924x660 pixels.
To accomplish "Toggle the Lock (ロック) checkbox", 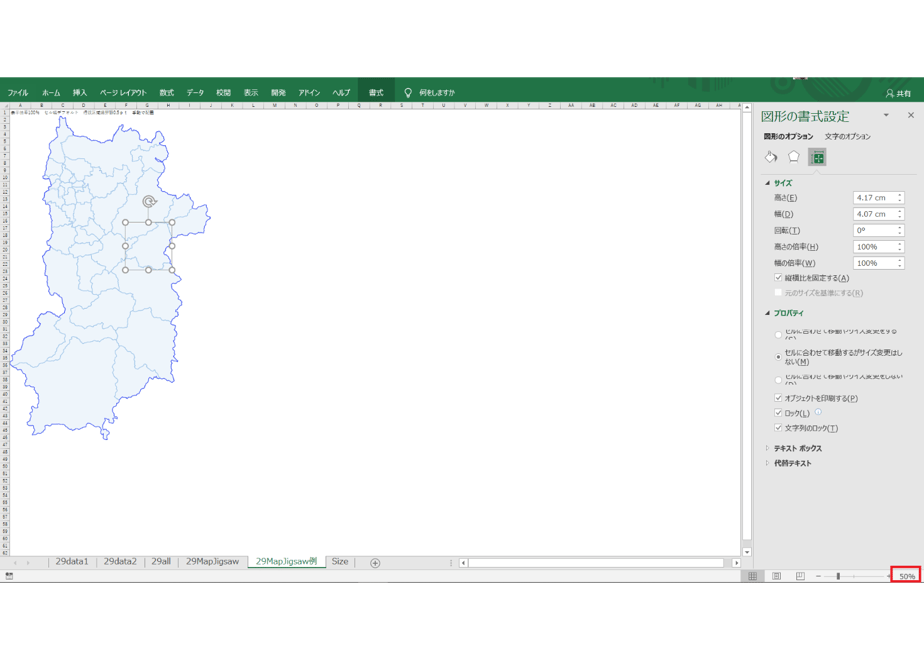I will click(x=778, y=412).
